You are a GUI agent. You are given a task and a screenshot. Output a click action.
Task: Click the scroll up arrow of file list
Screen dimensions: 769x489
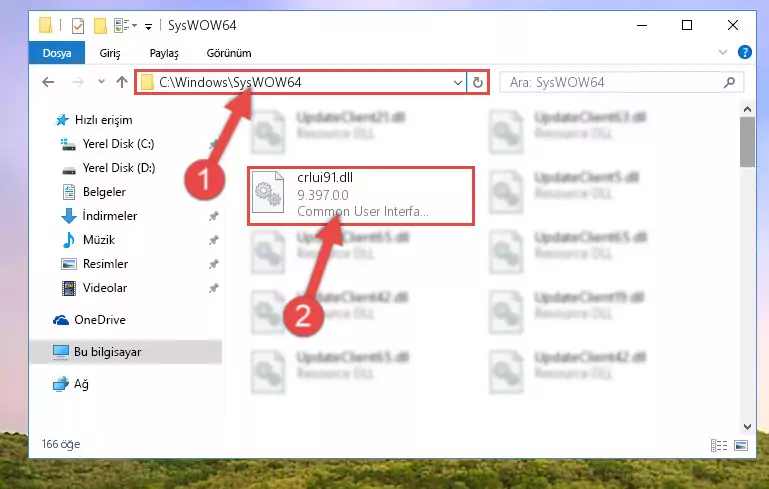(x=747, y=109)
